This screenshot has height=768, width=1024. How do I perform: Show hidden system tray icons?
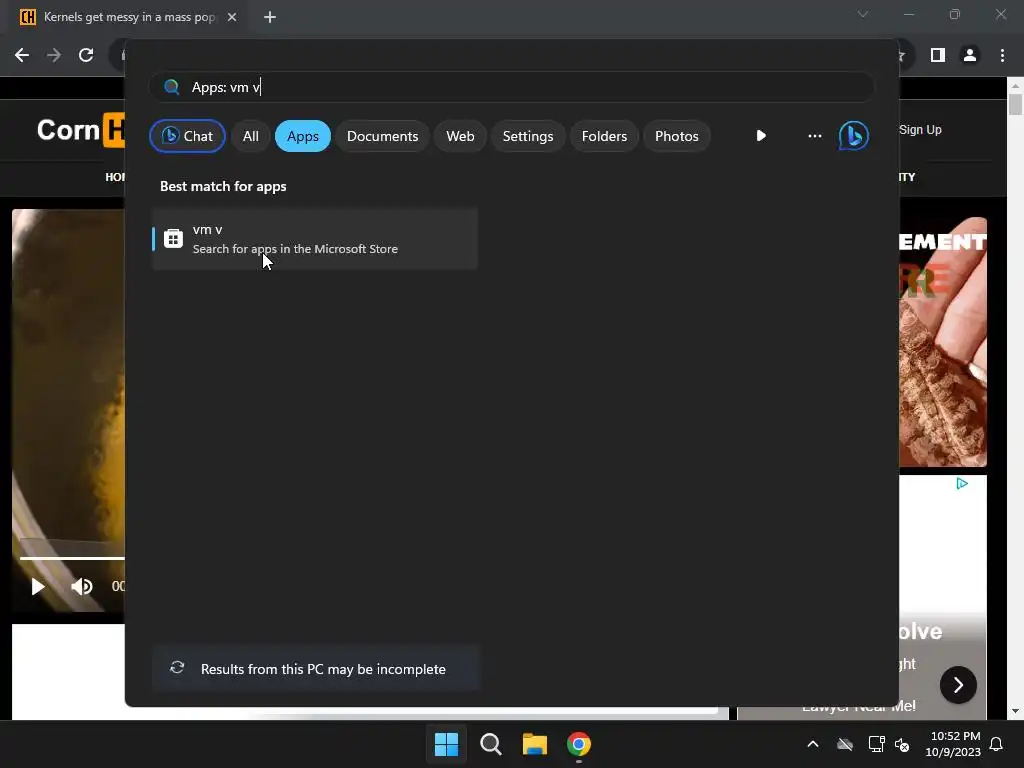coord(813,744)
